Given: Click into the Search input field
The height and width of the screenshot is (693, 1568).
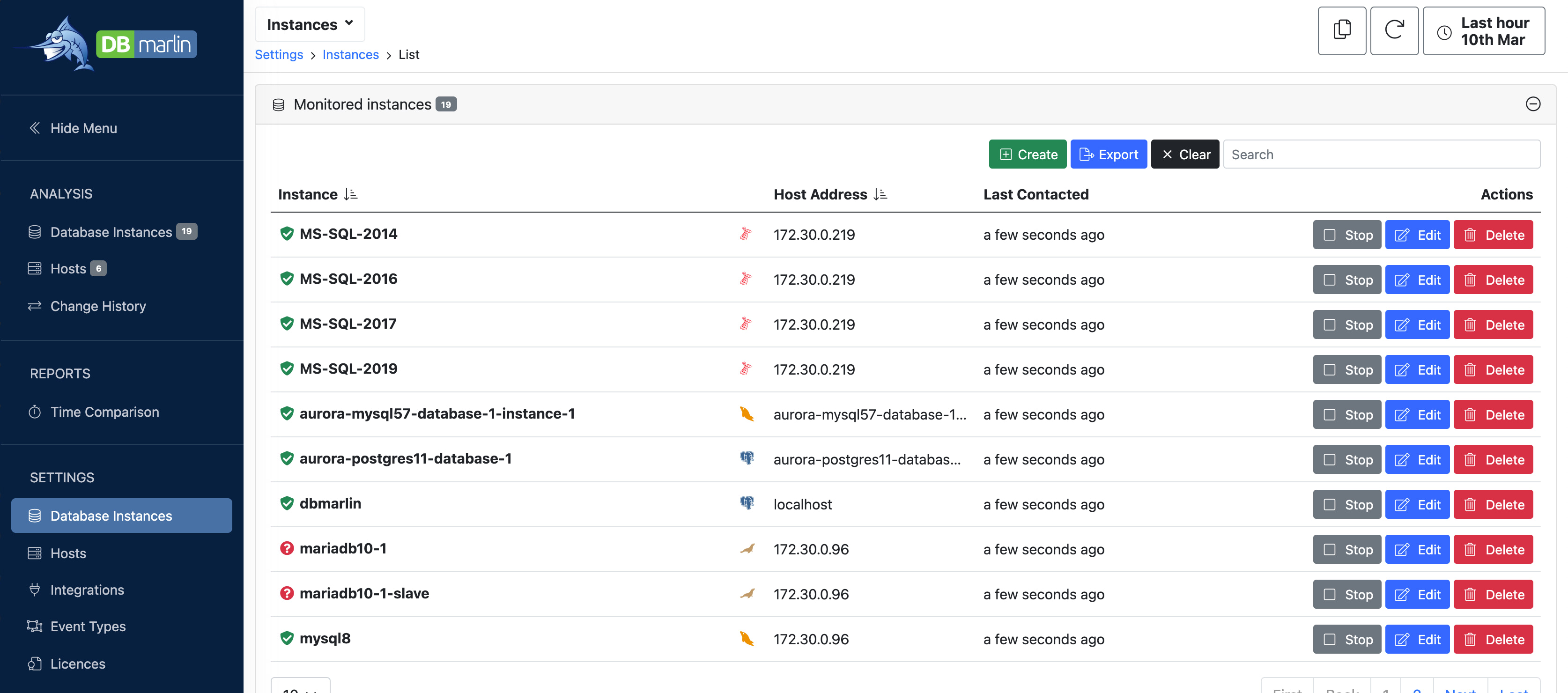Looking at the screenshot, I should pyautogui.click(x=1381, y=155).
